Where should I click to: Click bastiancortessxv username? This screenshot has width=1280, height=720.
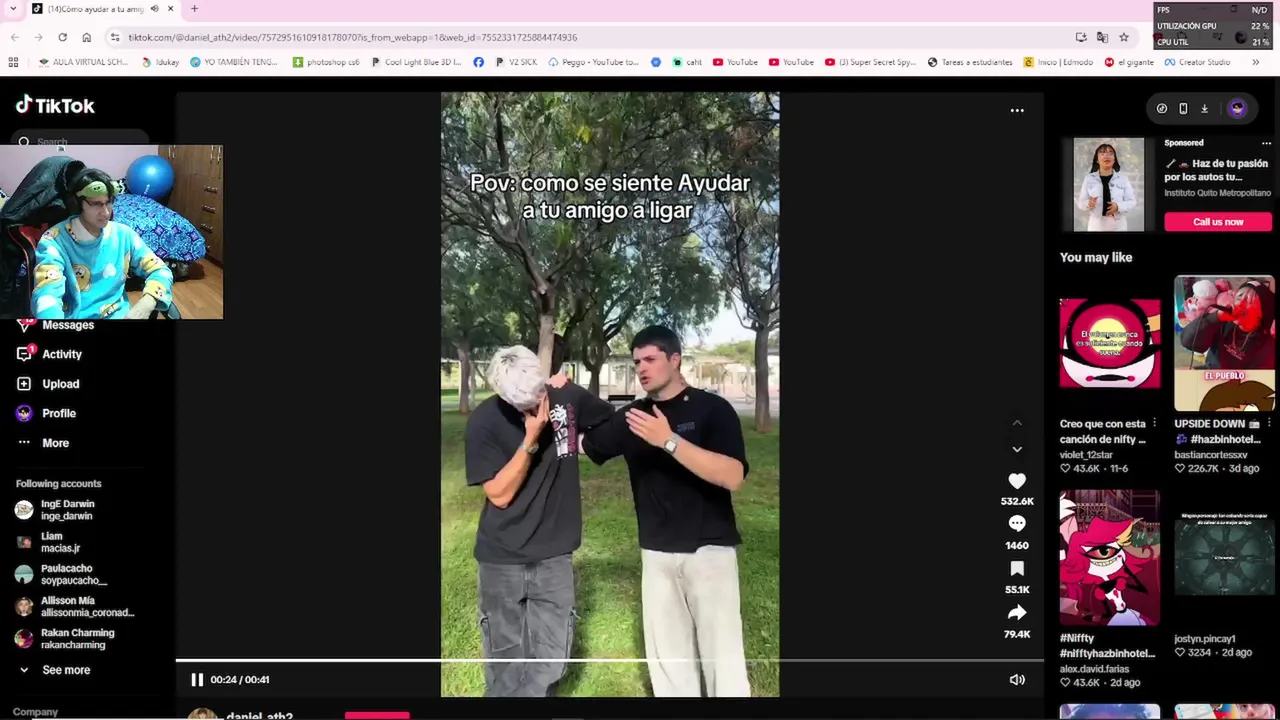click(x=1211, y=455)
